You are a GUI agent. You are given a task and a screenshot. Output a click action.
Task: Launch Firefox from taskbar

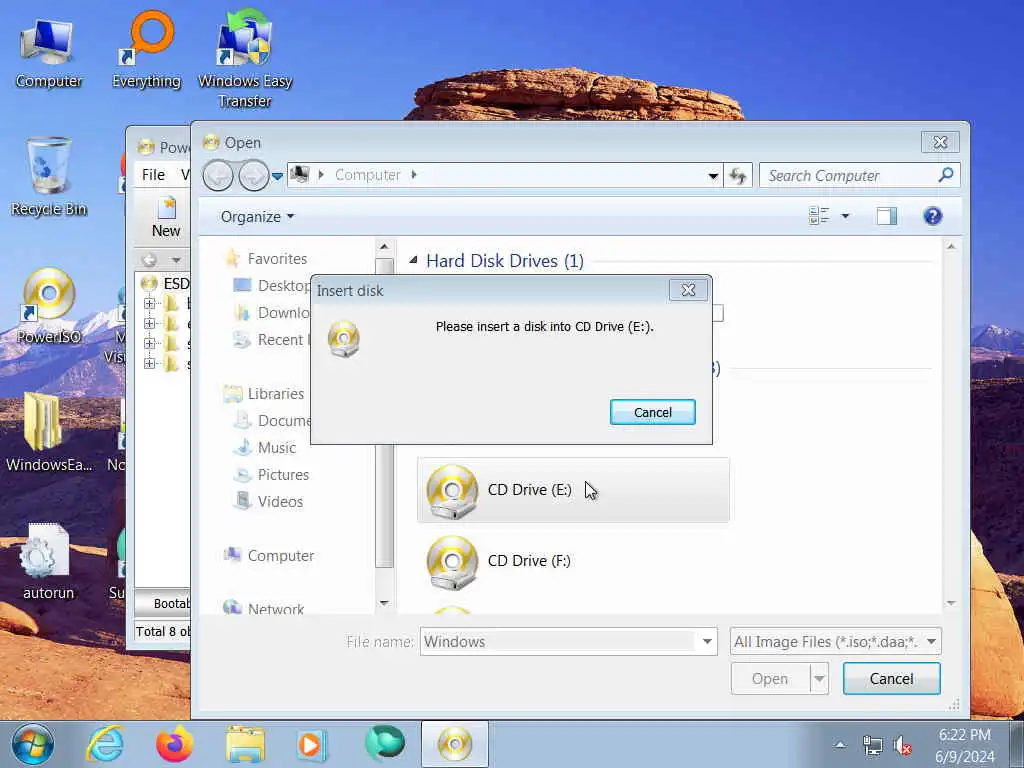(x=175, y=744)
